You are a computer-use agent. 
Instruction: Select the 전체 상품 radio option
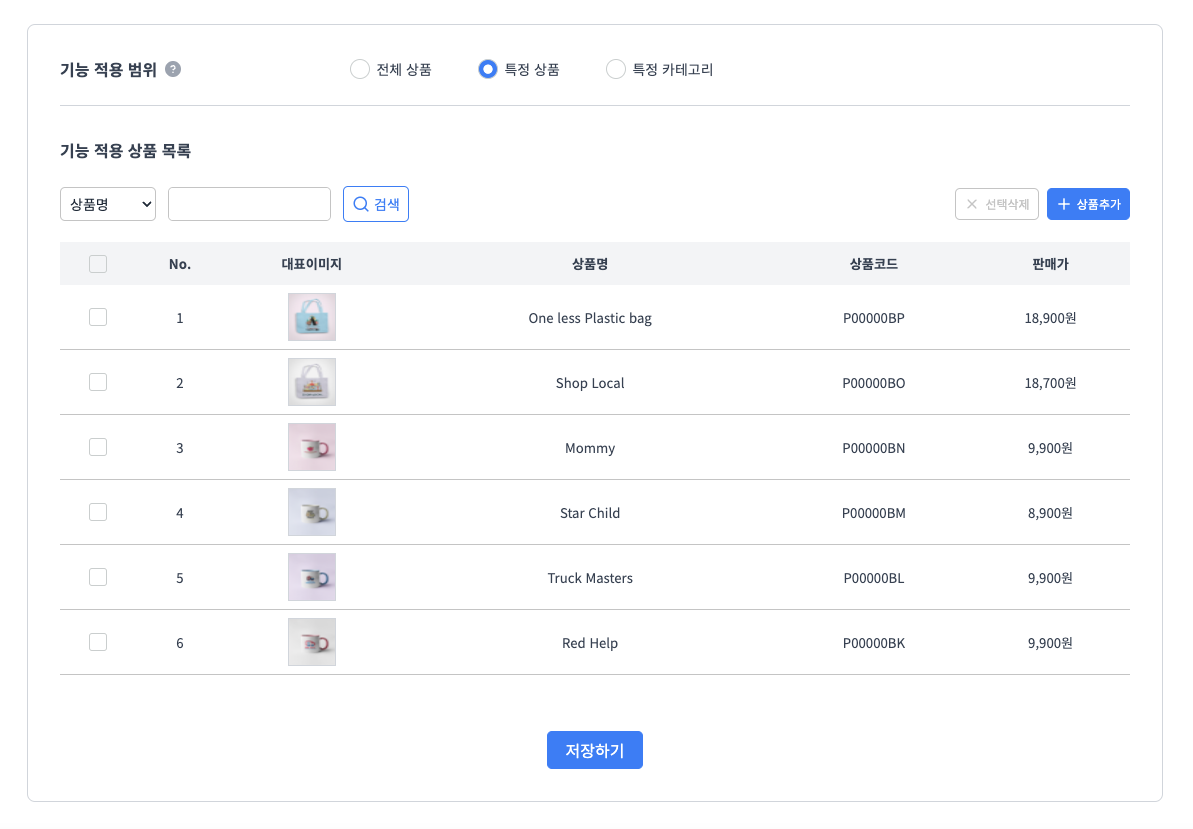coord(360,69)
